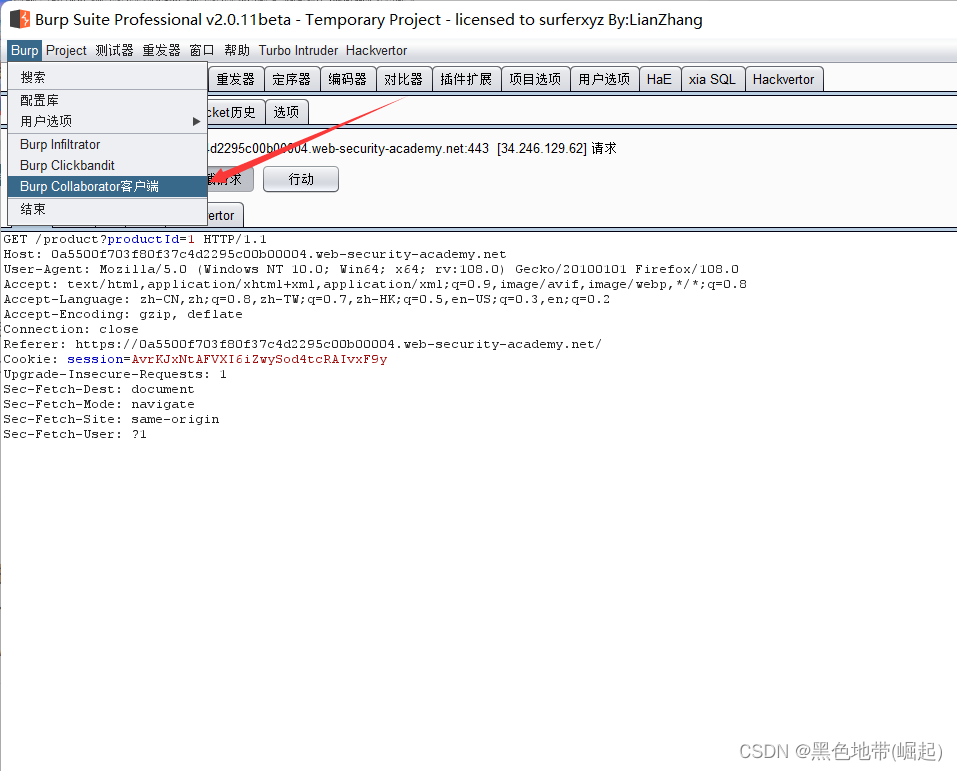957x771 pixels.
Task: Open 配置库 from the Burp menu
Action: 40,101
